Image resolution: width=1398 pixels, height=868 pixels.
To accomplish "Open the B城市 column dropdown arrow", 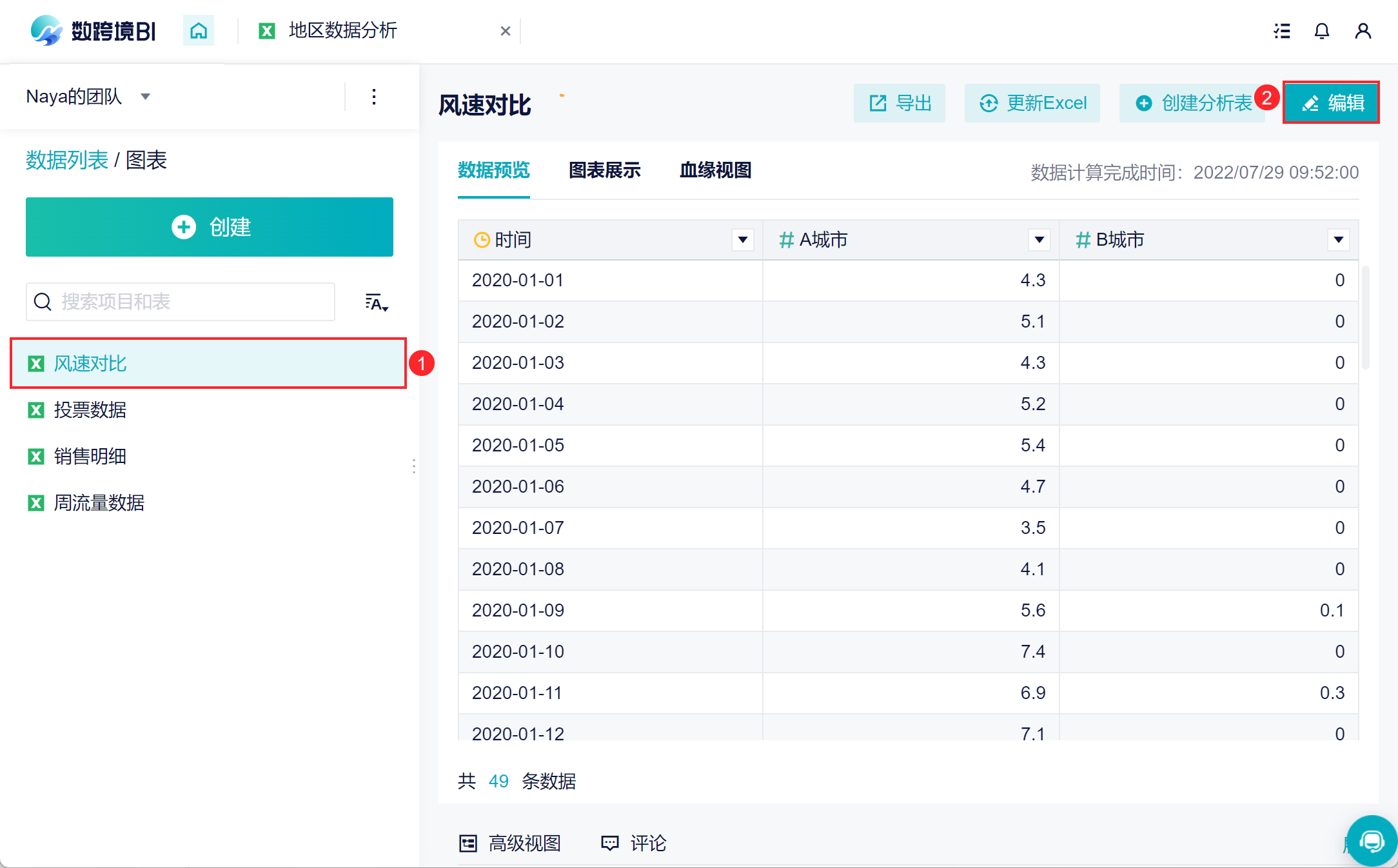I will point(1339,240).
